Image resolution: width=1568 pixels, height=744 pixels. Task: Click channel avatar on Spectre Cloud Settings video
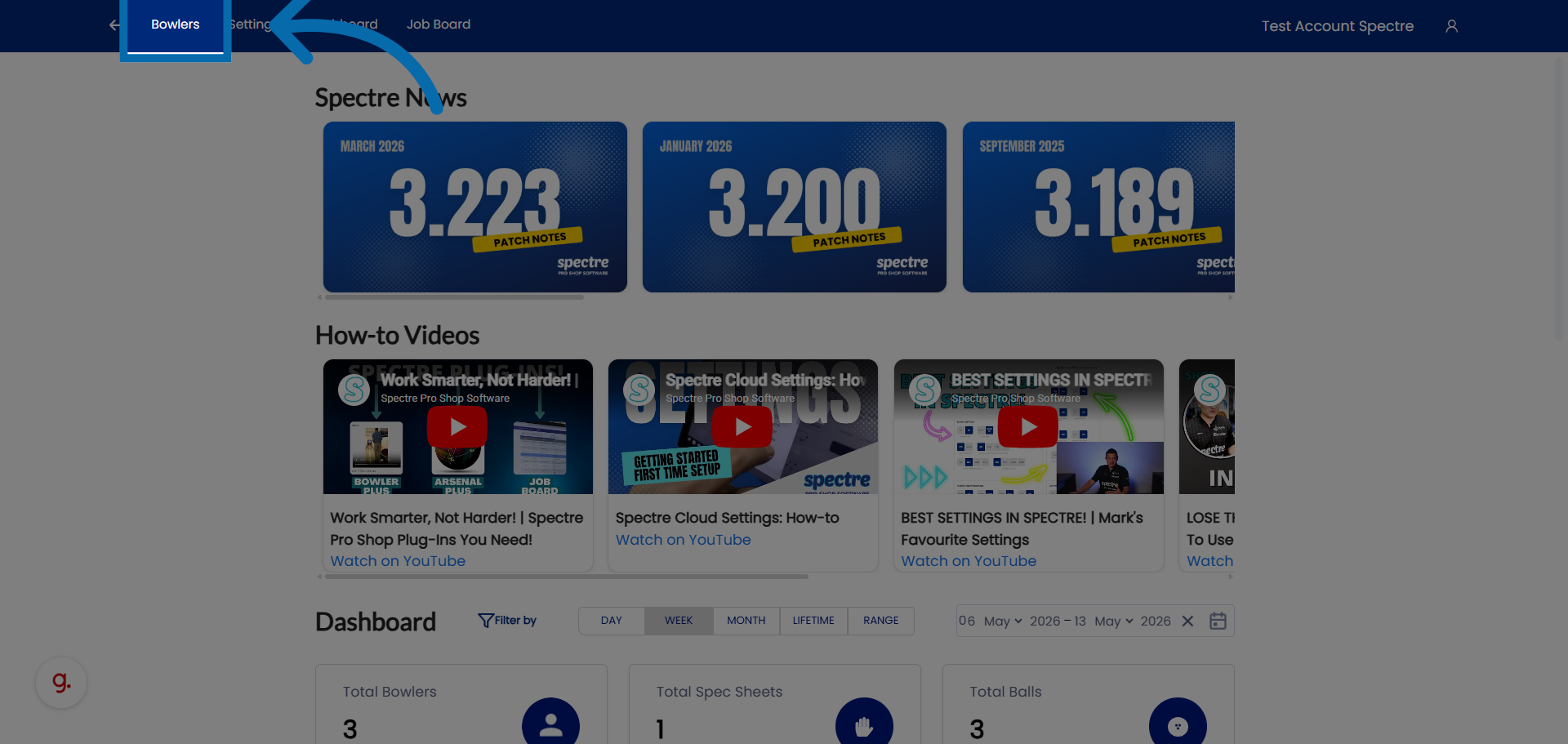click(x=639, y=390)
